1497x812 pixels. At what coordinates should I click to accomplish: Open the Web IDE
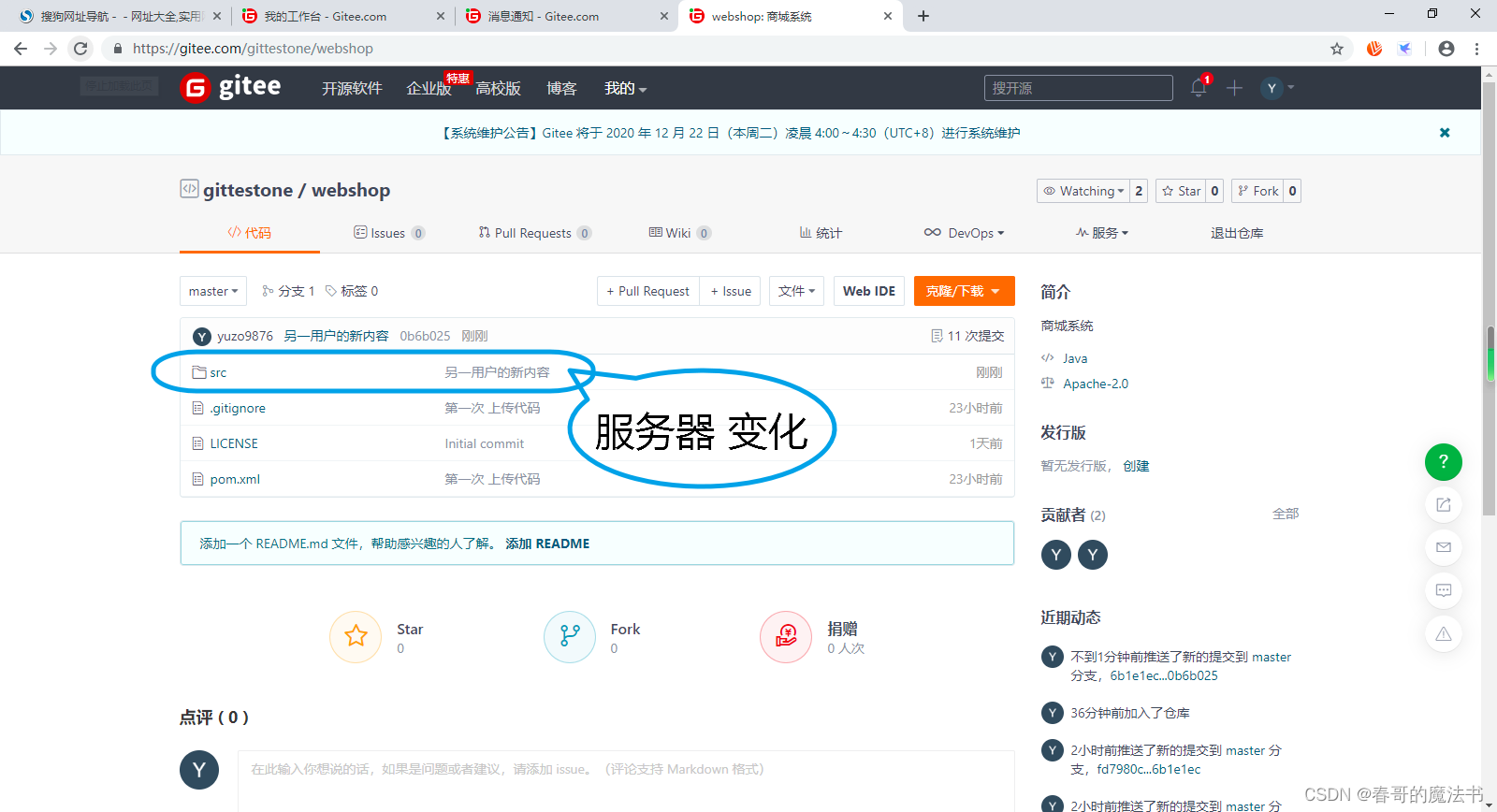(869, 291)
